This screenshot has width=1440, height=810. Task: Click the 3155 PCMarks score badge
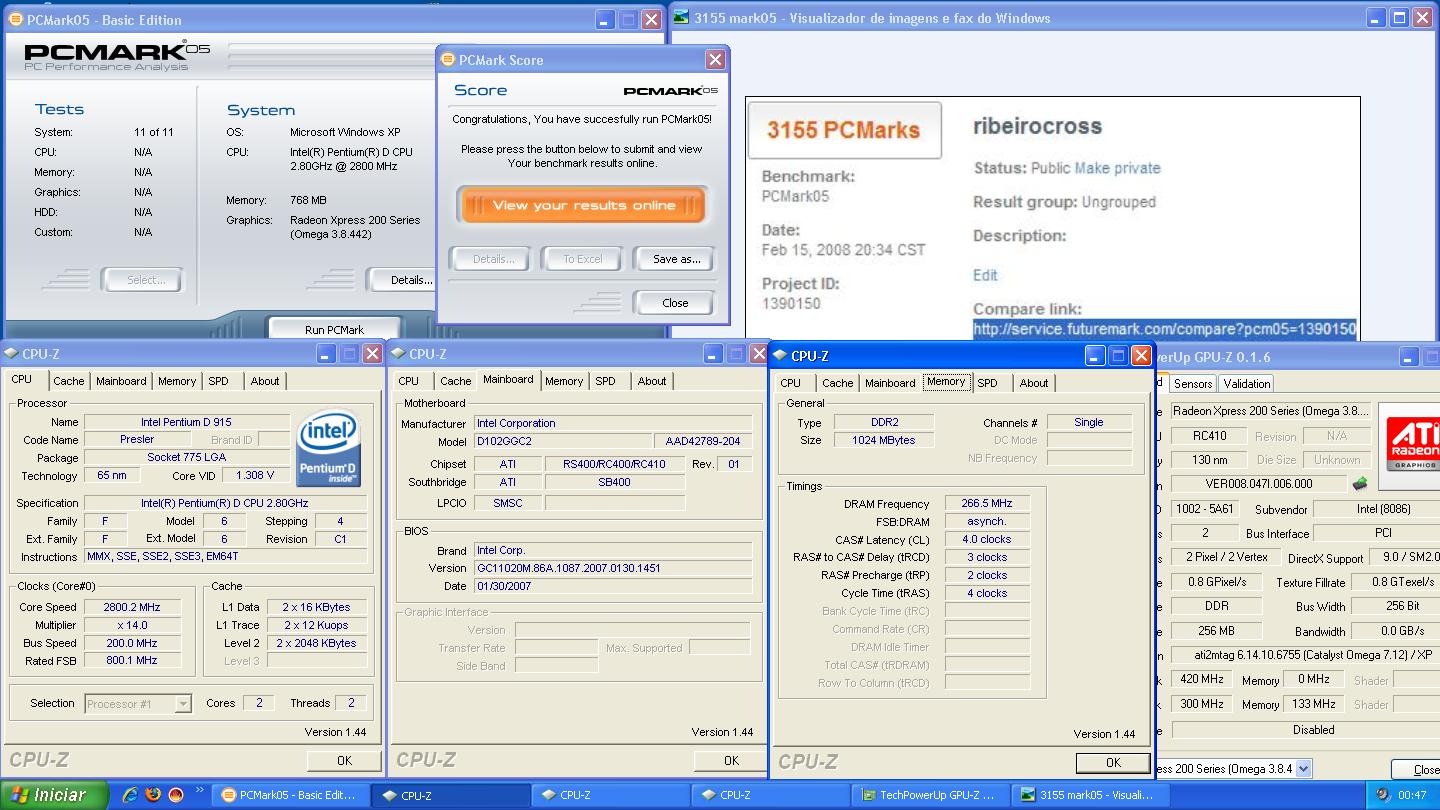coord(844,130)
